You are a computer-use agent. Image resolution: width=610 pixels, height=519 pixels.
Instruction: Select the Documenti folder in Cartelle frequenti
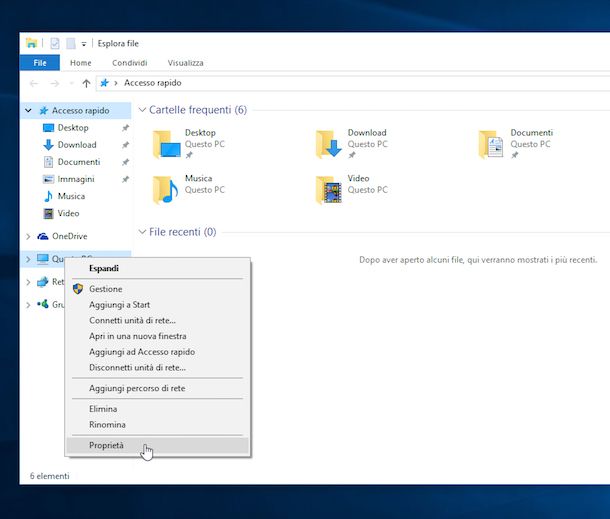tap(516, 144)
